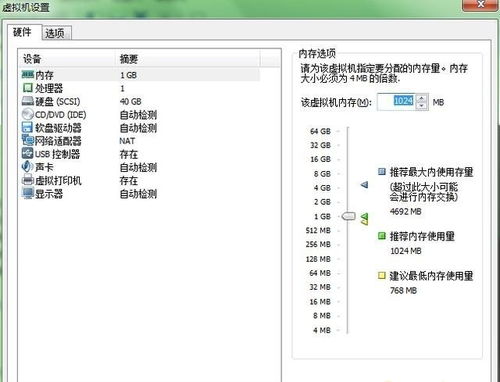Image resolution: width=500 pixels, height=382 pixels.
Task: Increase memory with the spinner up arrow
Action: (x=422, y=98)
